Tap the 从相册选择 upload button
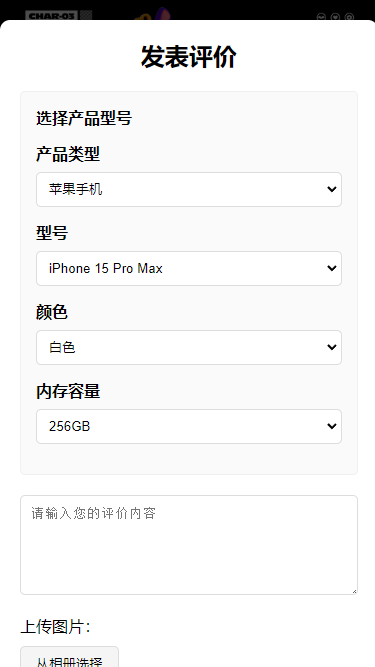Image resolution: width=375 pixels, height=667 pixels. tap(69, 658)
